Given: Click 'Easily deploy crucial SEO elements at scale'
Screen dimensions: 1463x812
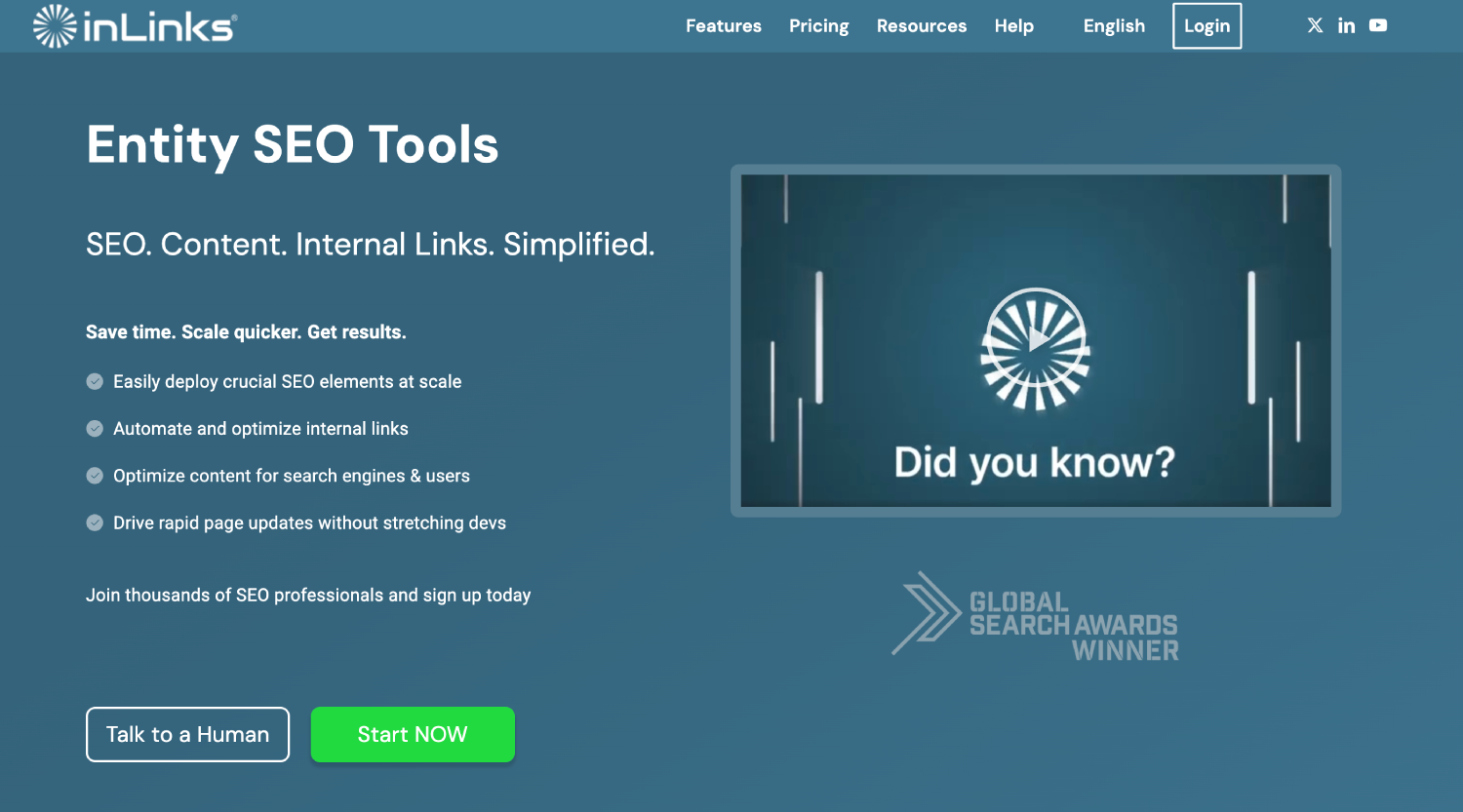Looking at the screenshot, I should 287,382.
